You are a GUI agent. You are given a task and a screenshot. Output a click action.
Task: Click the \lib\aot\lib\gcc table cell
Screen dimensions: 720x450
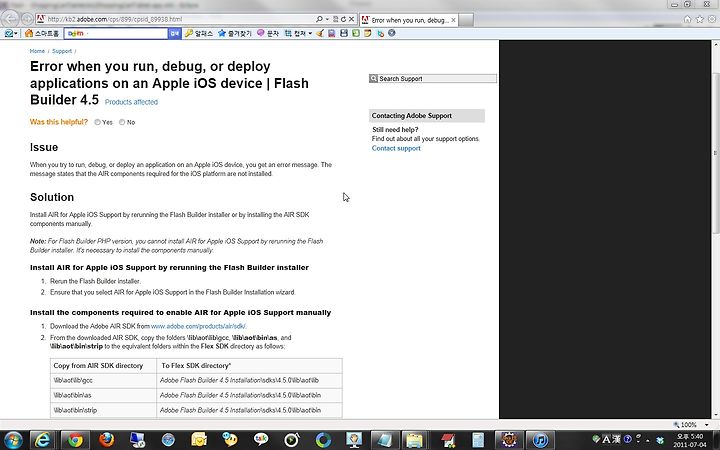[103, 380]
